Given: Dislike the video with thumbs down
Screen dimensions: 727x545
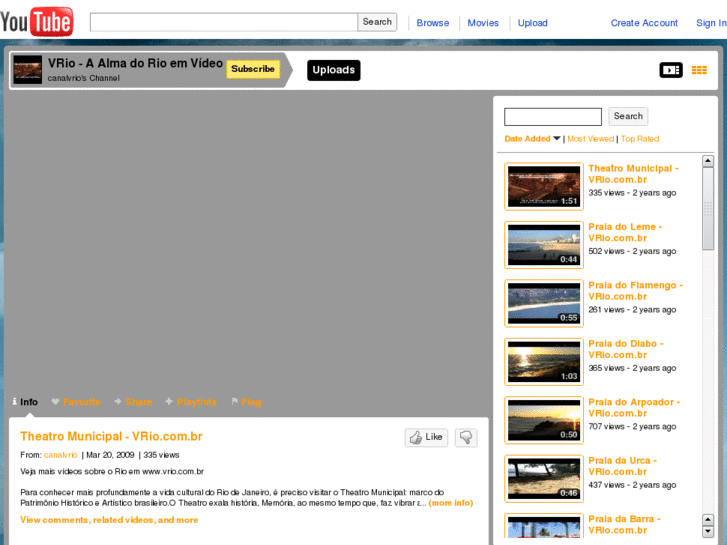Looking at the screenshot, I should click(466, 437).
